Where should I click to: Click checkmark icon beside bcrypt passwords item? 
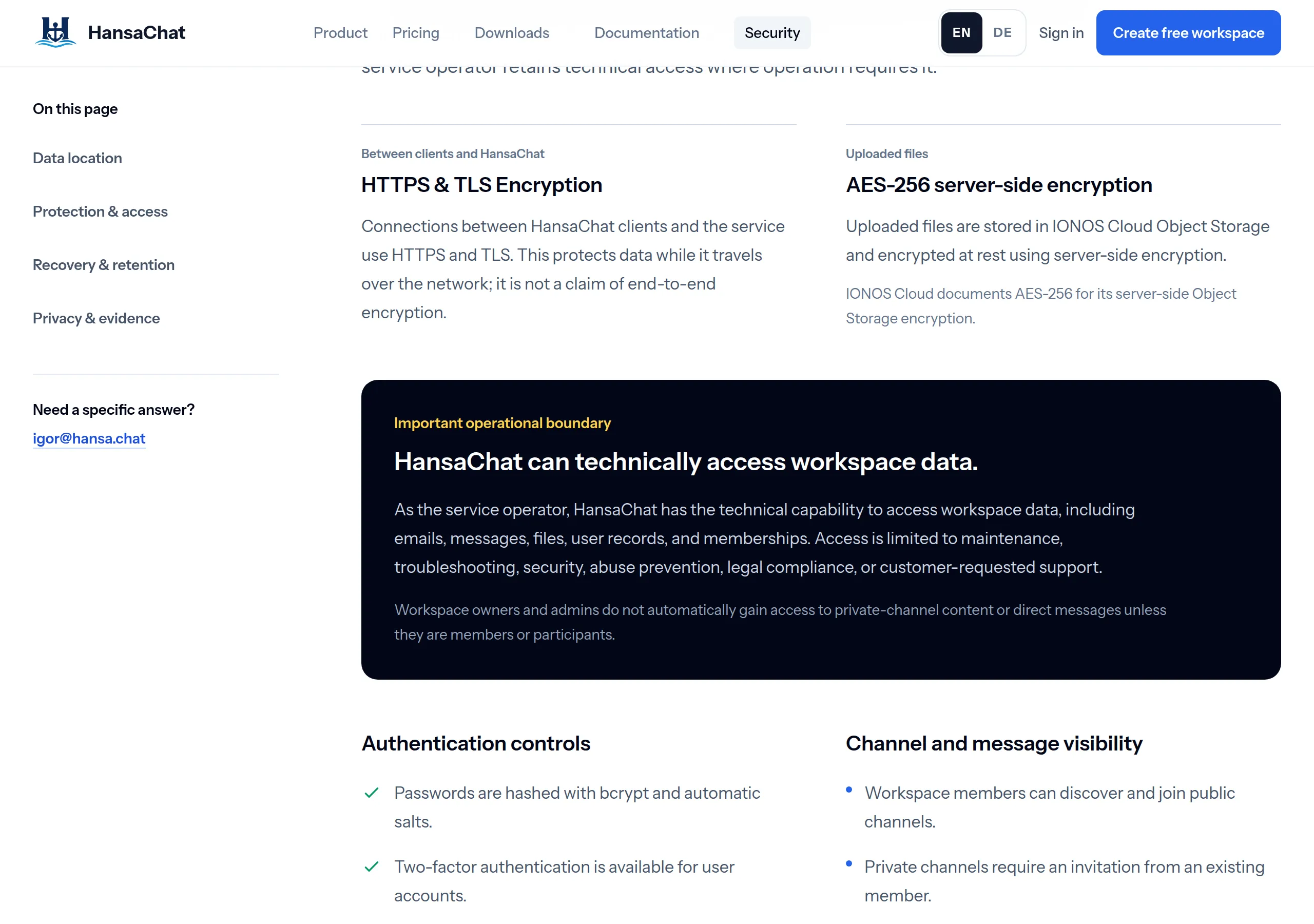[x=372, y=792]
